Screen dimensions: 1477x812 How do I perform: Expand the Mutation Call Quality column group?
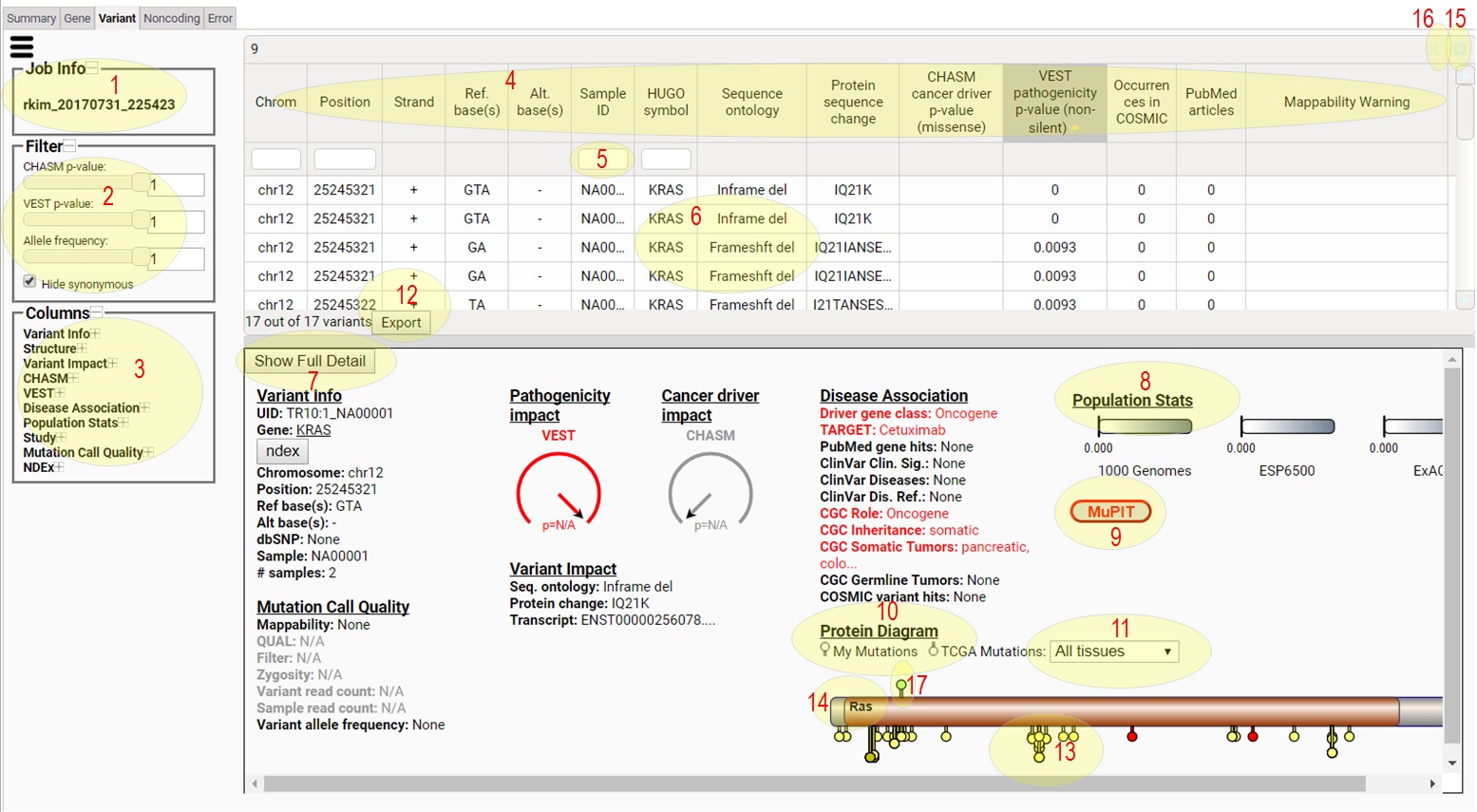click(149, 452)
